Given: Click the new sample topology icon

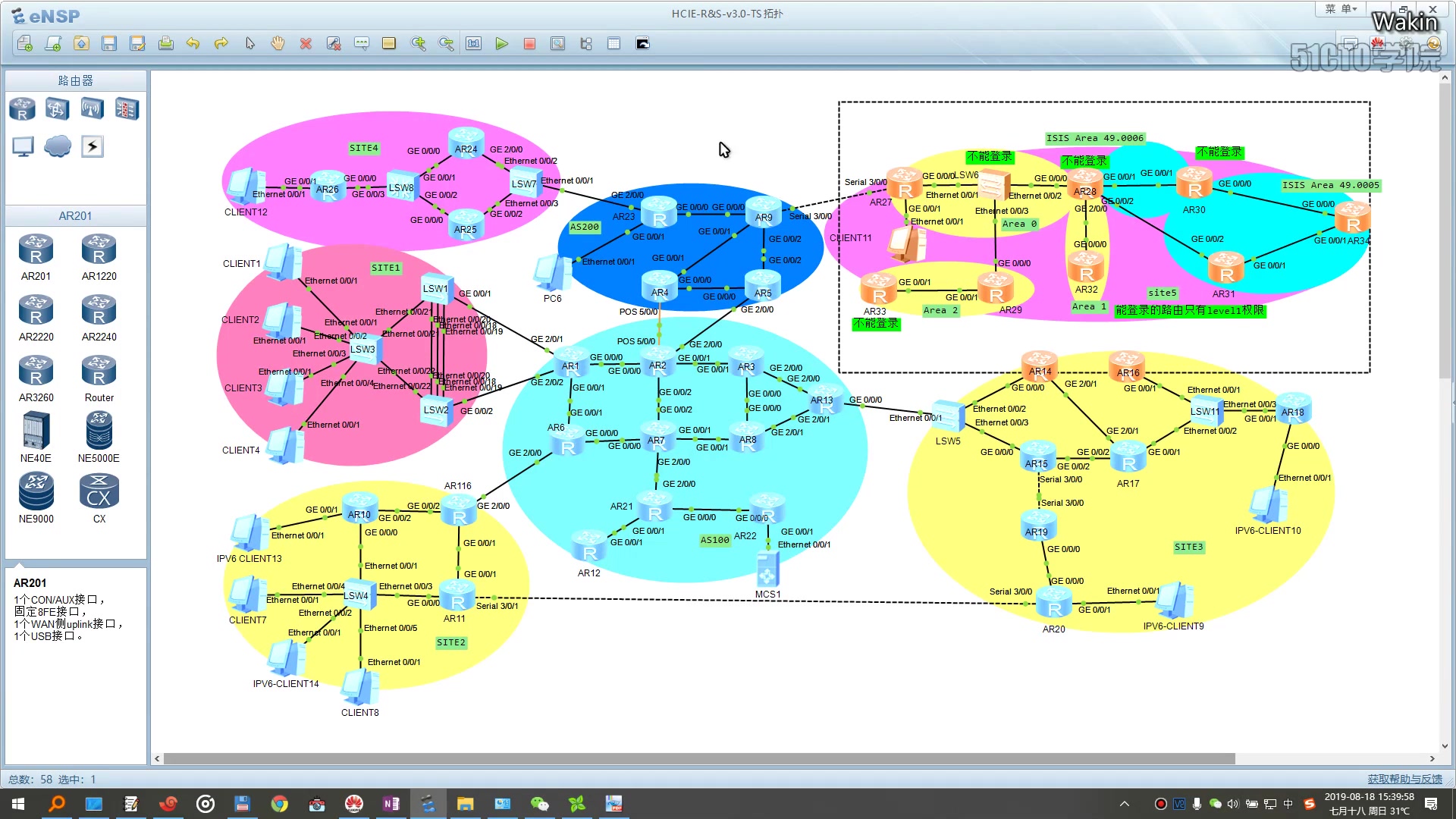Looking at the screenshot, I should click(x=53, y=44).
